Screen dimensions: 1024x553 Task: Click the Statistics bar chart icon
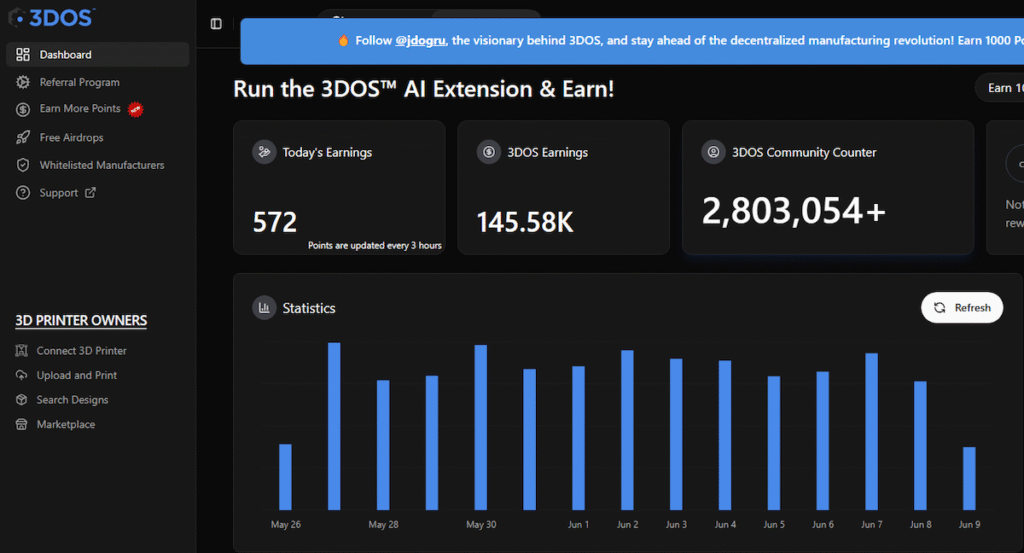264,308
